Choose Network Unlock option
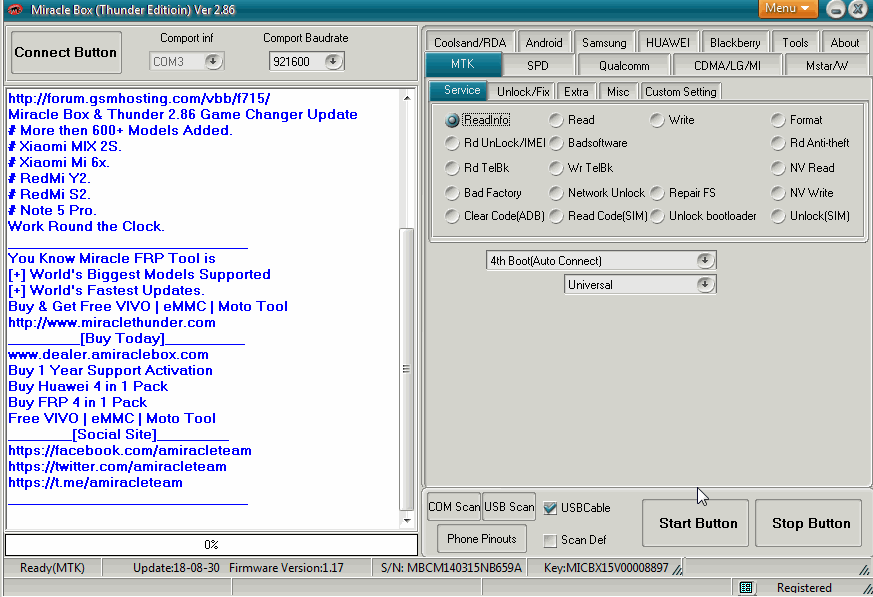Image resolution: width=873 pixels, height=597 pixels. click(556, 193)
